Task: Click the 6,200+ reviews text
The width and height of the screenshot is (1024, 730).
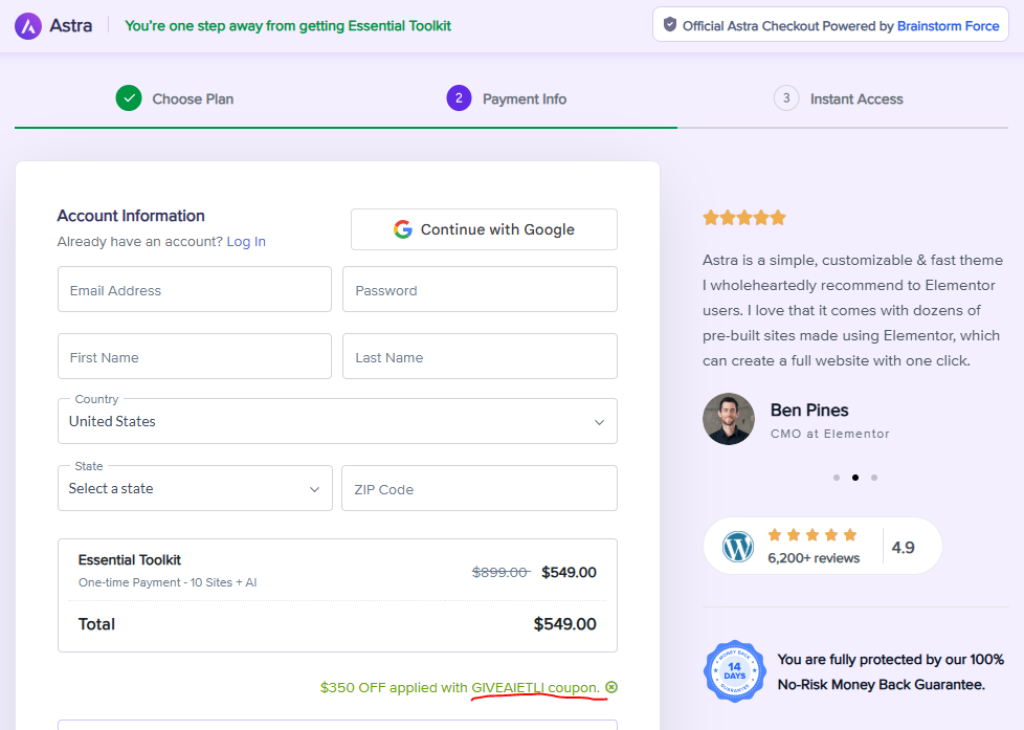Action: (814, 558)
